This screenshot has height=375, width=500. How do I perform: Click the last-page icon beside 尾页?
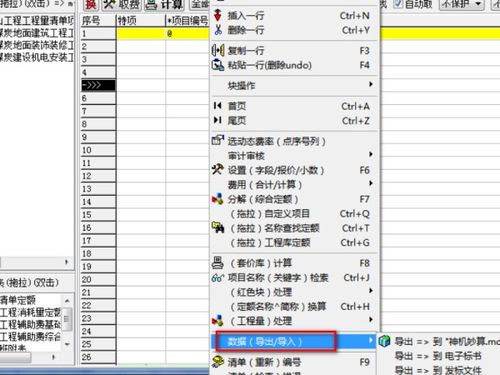point(217,120)
